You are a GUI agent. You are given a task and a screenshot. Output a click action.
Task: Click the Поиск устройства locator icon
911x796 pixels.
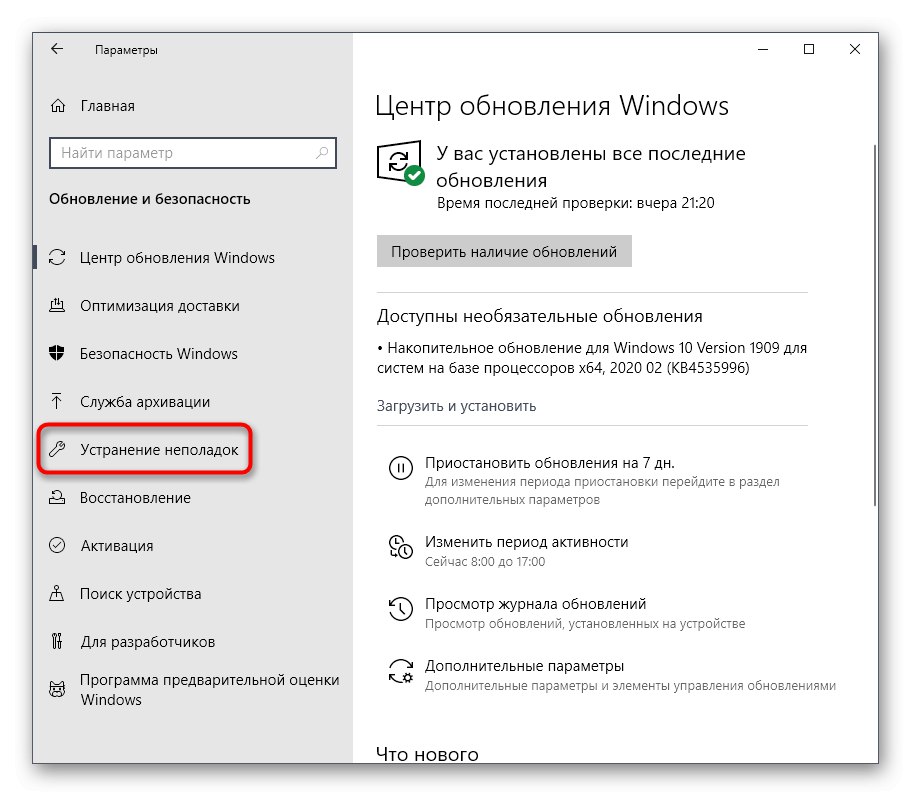pos(57,593)
